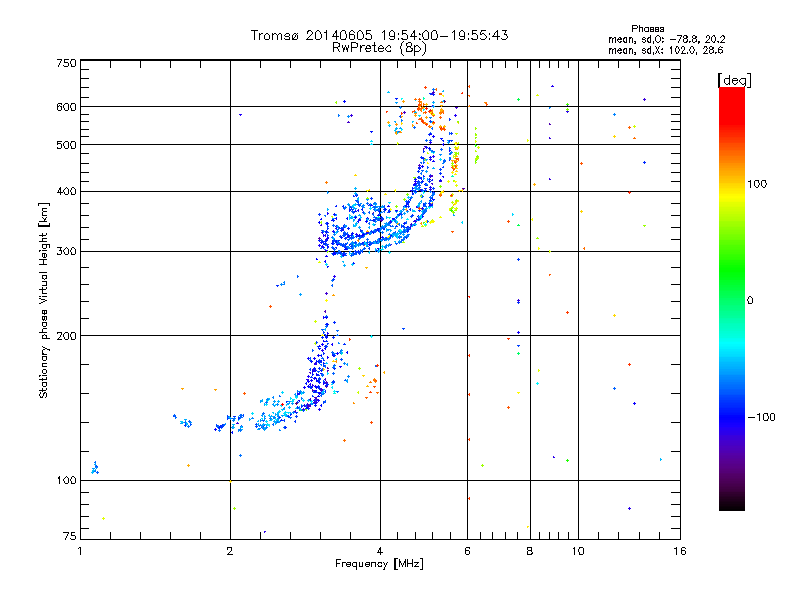Click the title "Tromsø 20140605 19:54:00-19:55:43"
This screenshot has width=800, height=600.
click(379, 35)
